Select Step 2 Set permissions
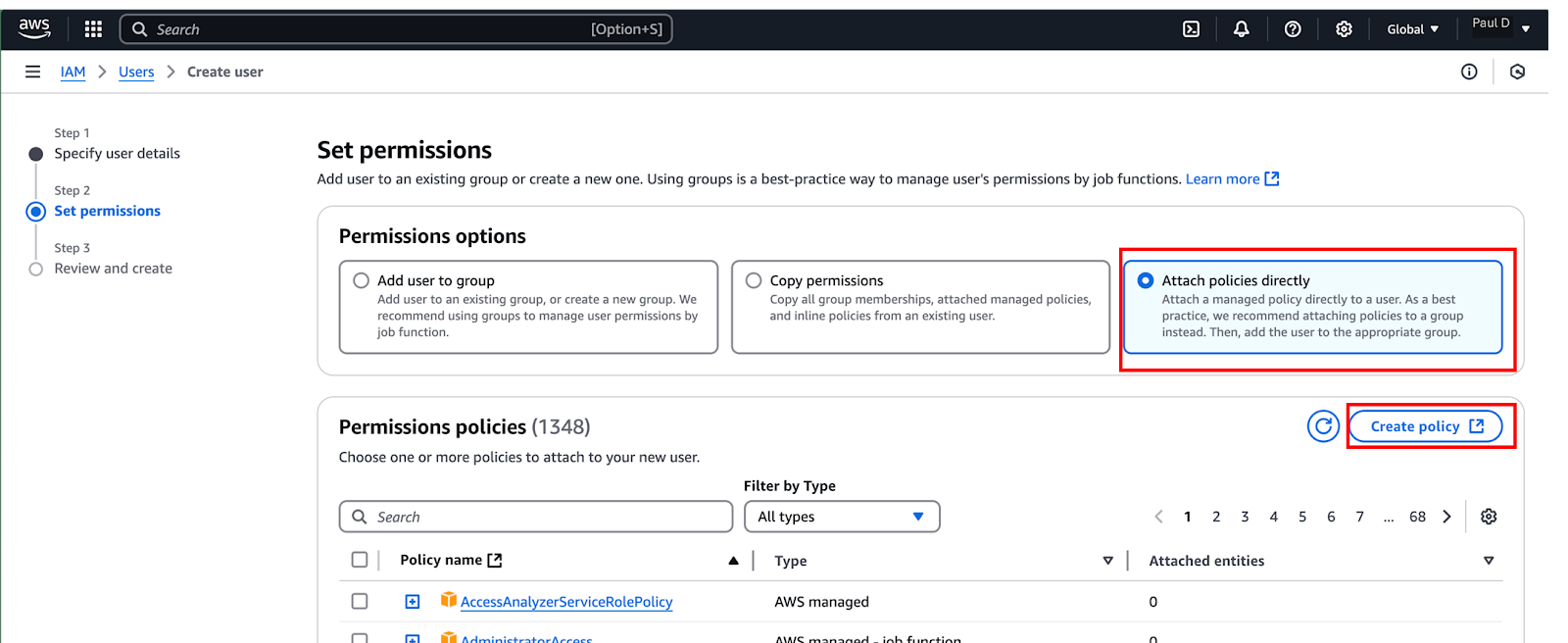Viewport: 1568px width, 643px height. tap(107, 211)
